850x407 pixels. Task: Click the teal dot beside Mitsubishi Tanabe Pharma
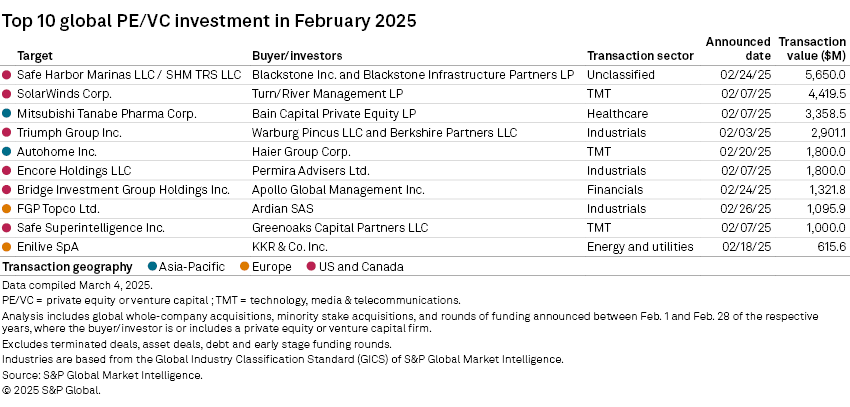pyautogui.click(x=7, y=113)
